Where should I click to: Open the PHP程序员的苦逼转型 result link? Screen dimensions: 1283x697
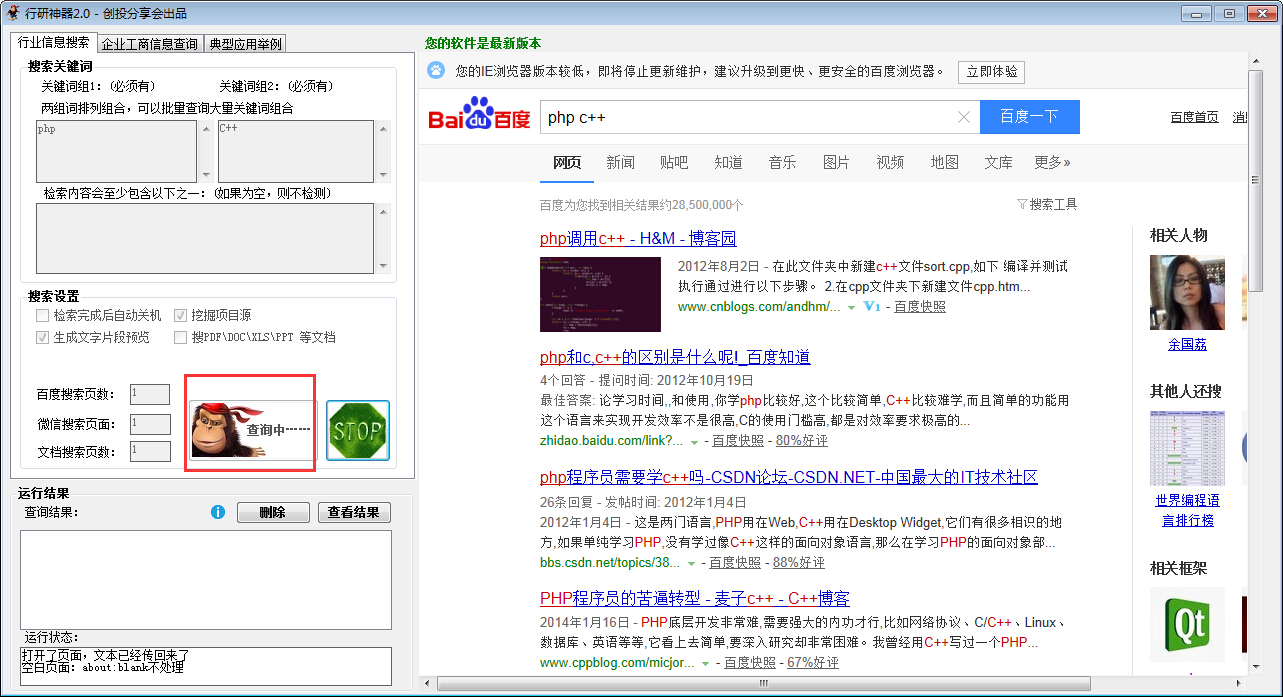(695, 599)
